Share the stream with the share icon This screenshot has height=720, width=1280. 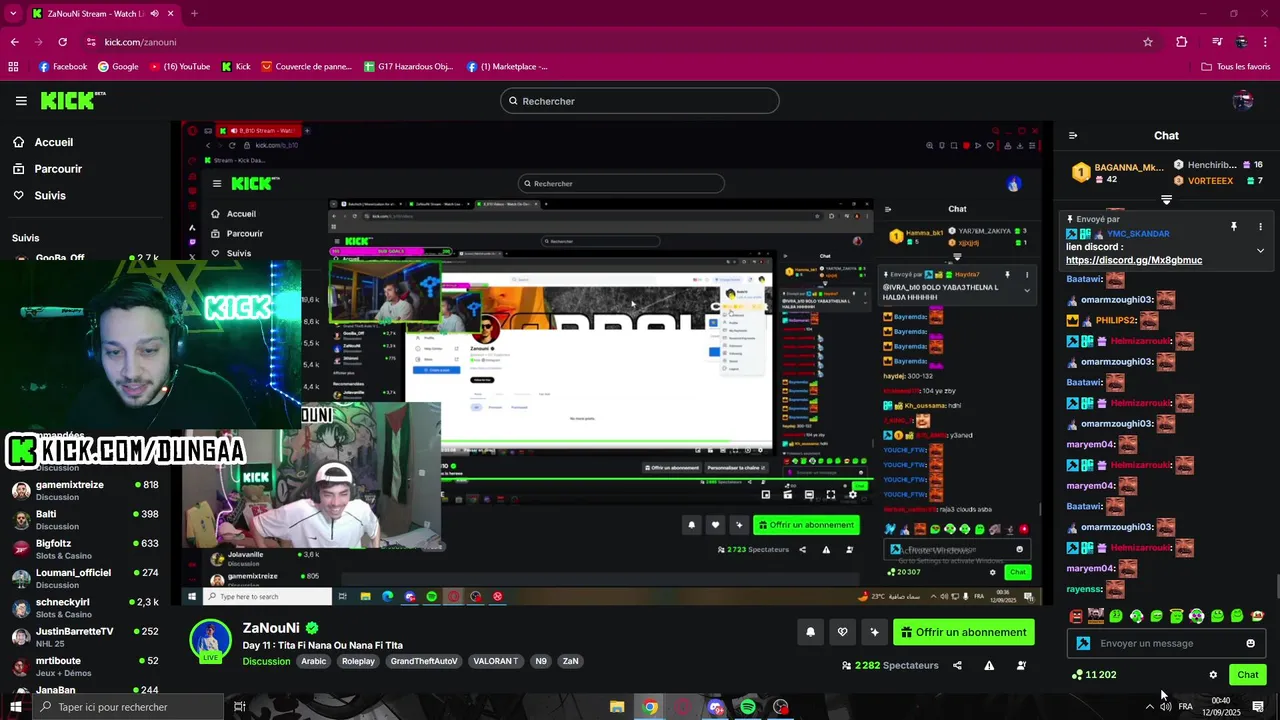957,665
